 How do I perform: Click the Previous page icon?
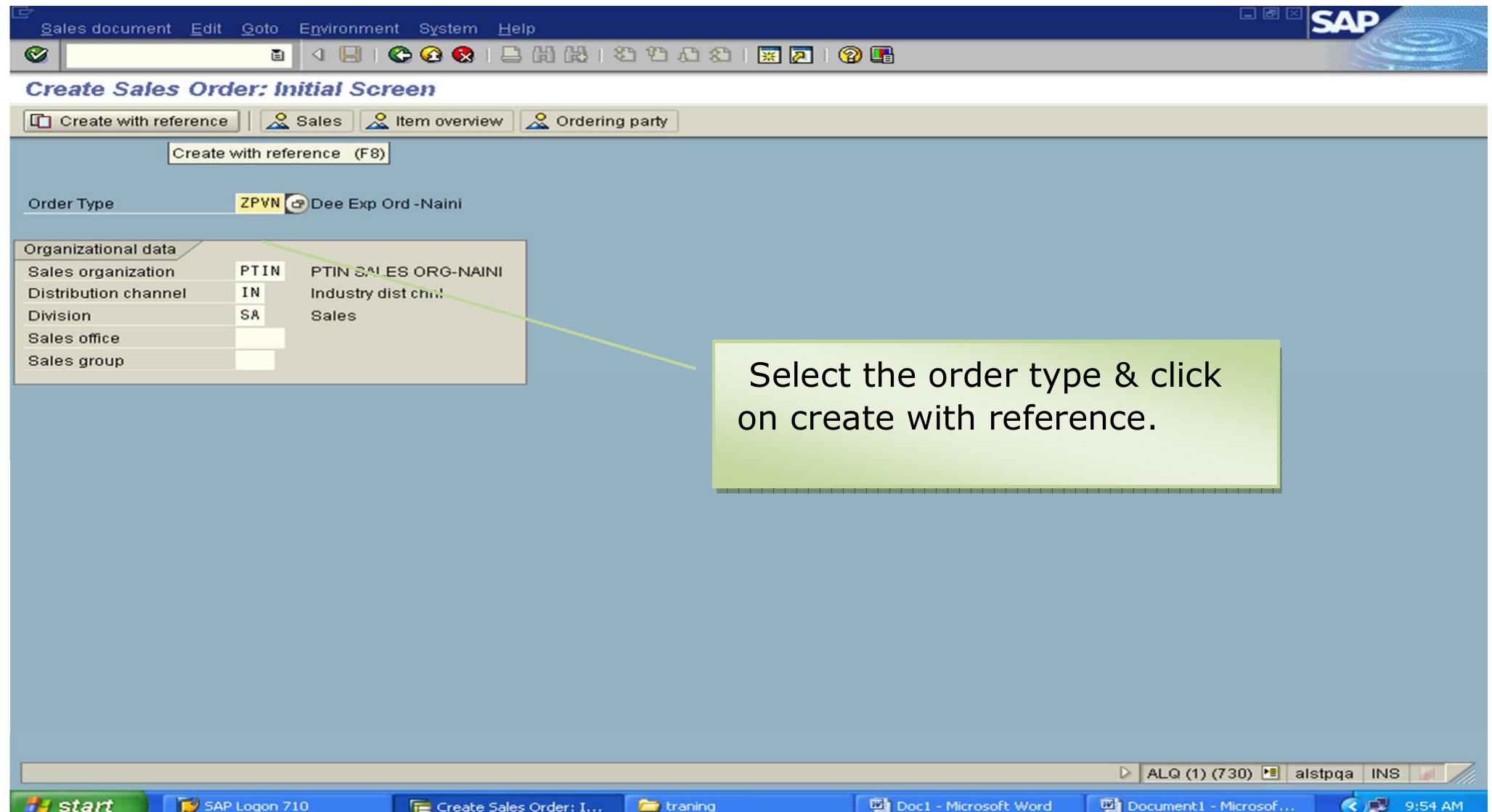(x=656, y=55)
